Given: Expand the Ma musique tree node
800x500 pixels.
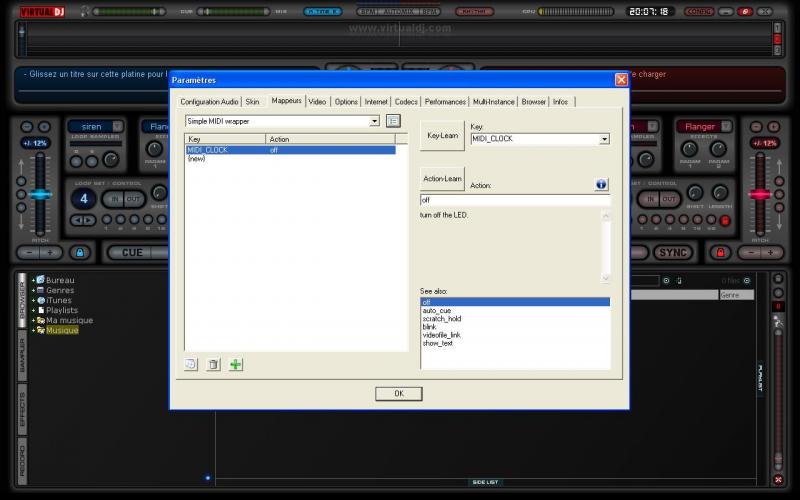Looking at the screenshot, I should [33, 320].
